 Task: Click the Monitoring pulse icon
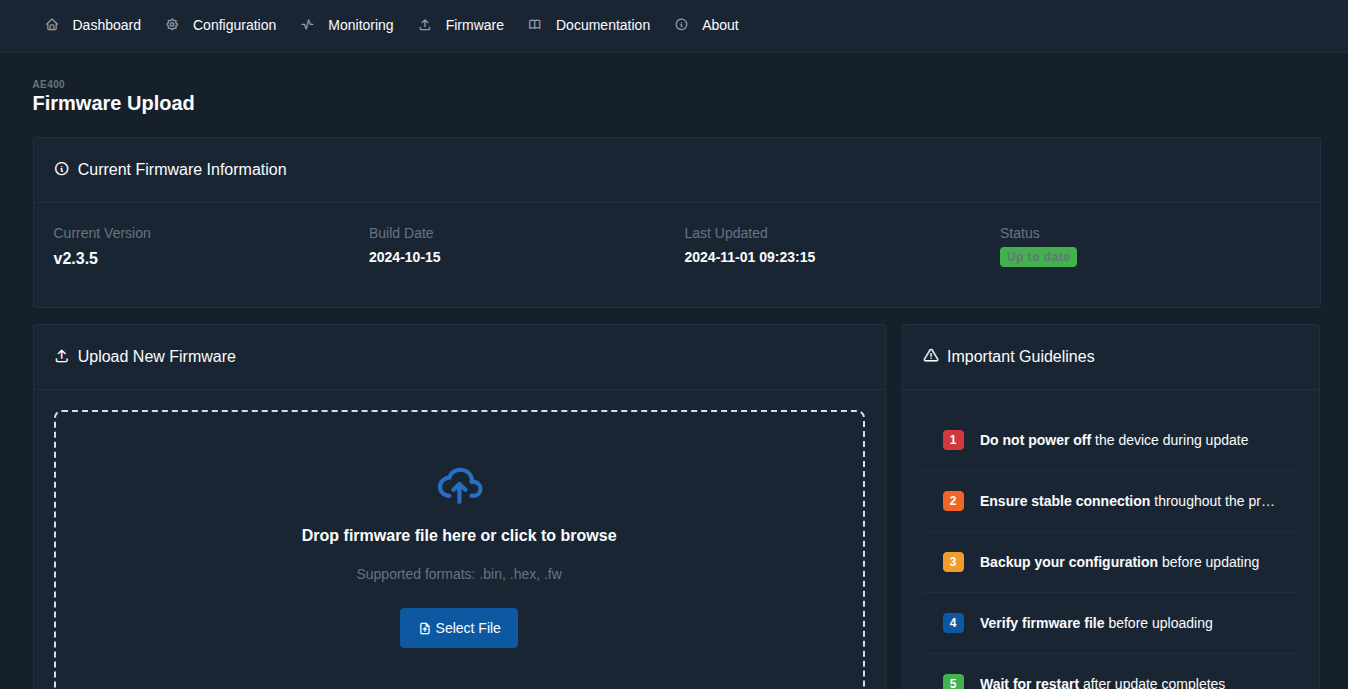(307, 25)
